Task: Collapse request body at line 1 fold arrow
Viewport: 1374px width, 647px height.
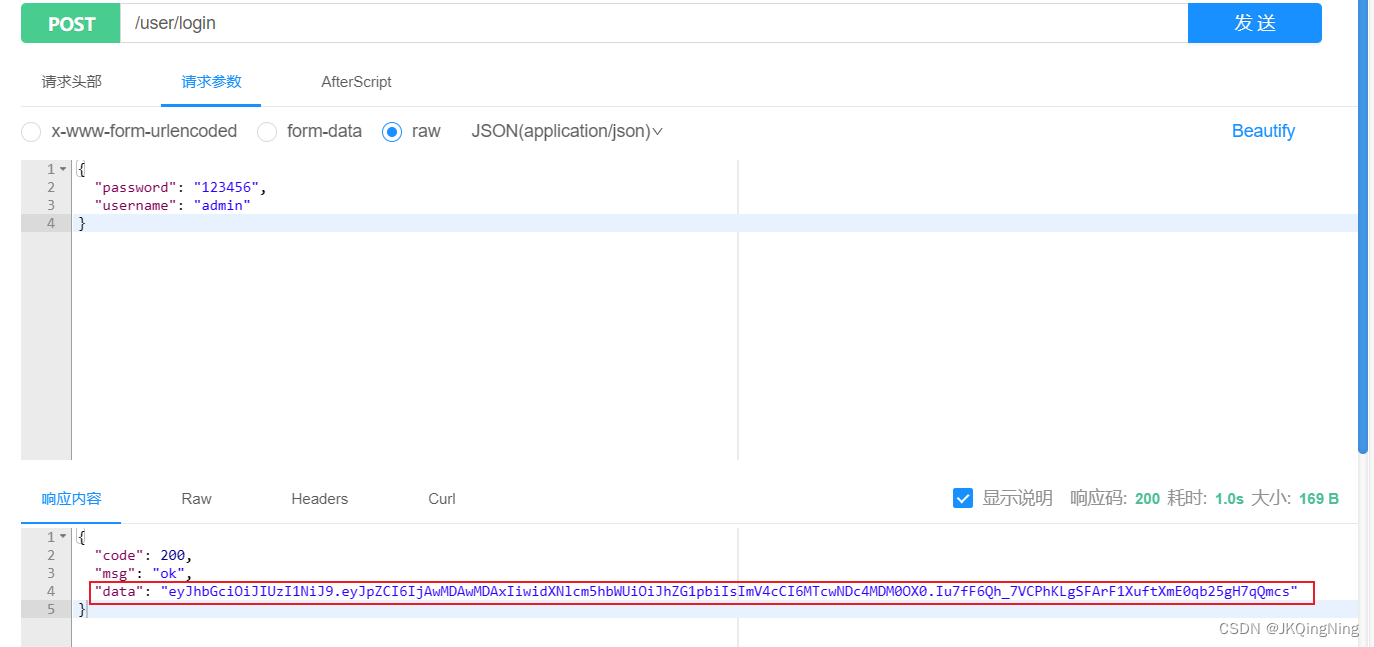Action: (63, 169)
